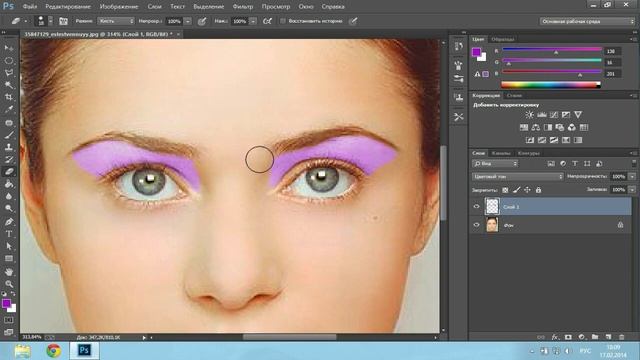
Task: Select the Brush tool
Action: [x=9, y=135]
